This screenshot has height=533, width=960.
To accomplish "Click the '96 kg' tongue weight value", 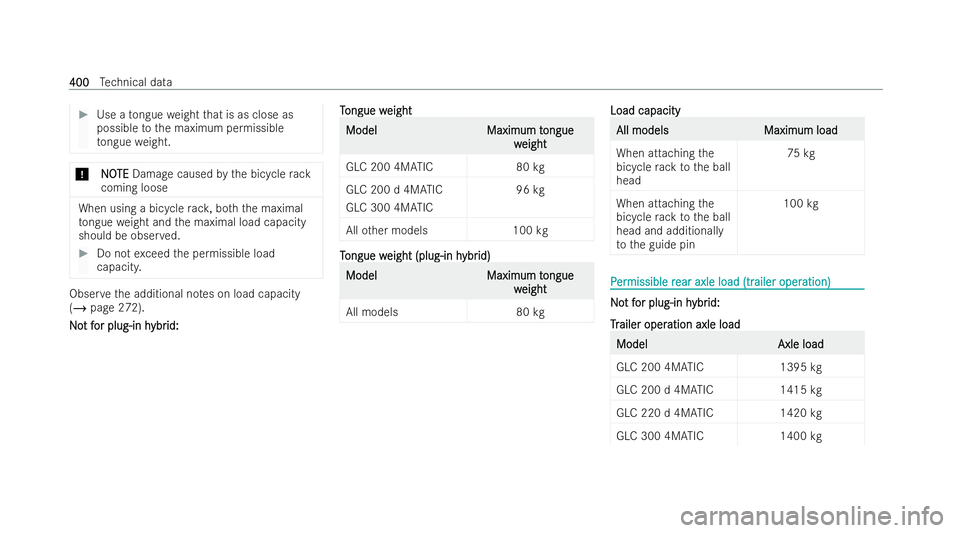I will tap(530, 190).
